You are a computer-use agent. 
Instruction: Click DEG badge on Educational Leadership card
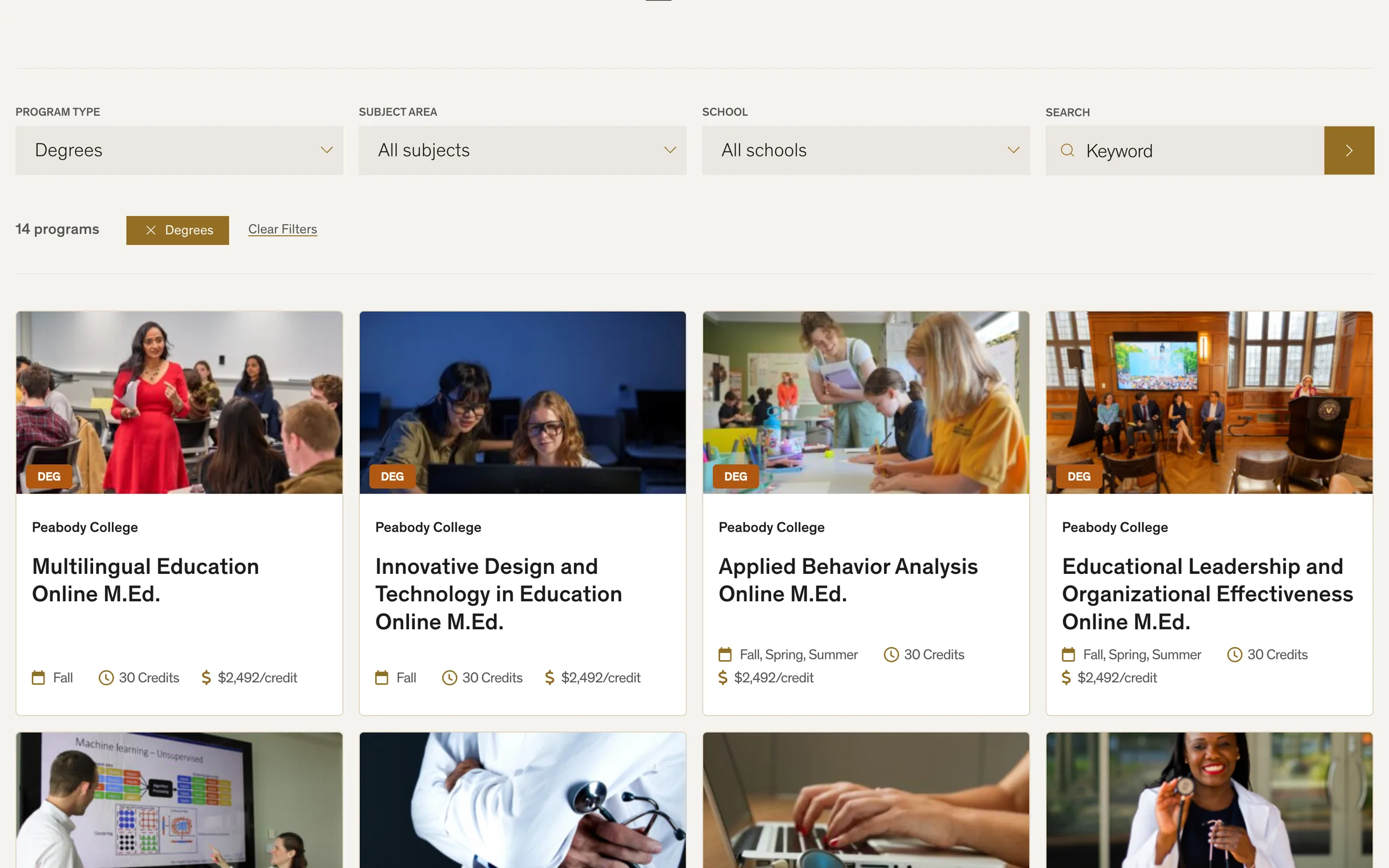click(1078, 476)
